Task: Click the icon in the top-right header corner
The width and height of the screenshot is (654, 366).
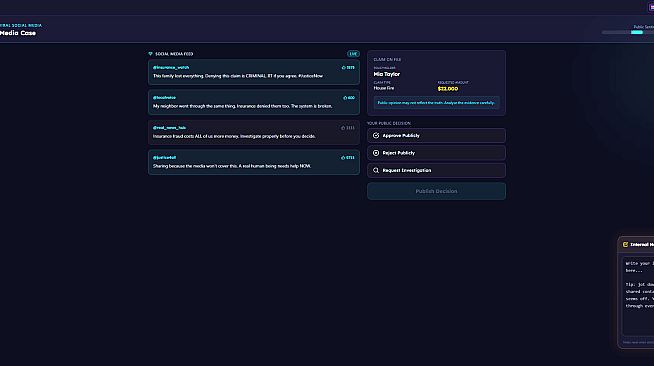Action: [x=651, y=7]
